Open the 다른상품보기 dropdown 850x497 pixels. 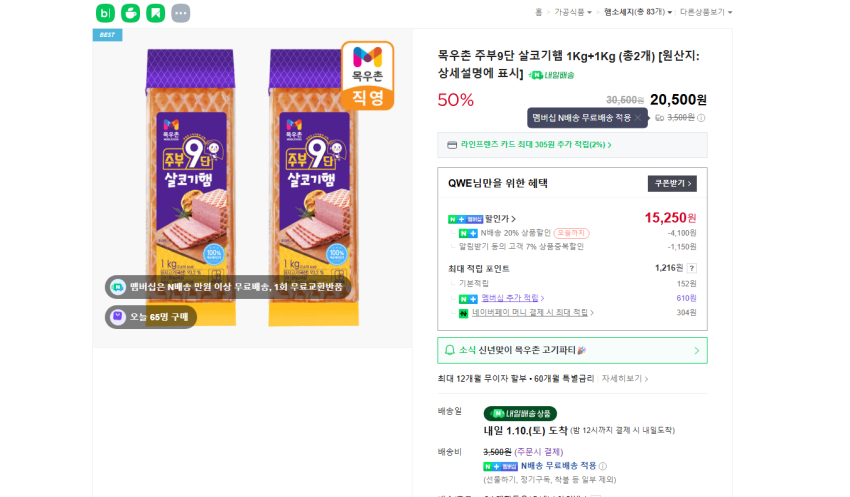point(705,12)
